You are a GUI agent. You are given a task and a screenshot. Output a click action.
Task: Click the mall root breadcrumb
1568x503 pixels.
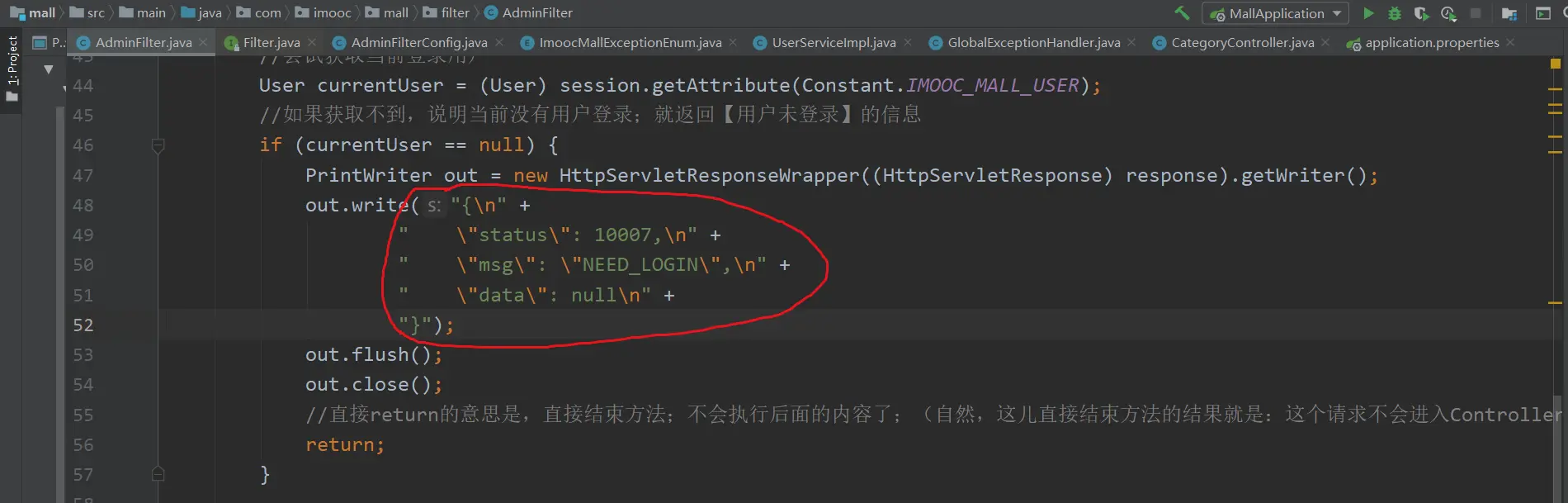(x=33, y=12)
